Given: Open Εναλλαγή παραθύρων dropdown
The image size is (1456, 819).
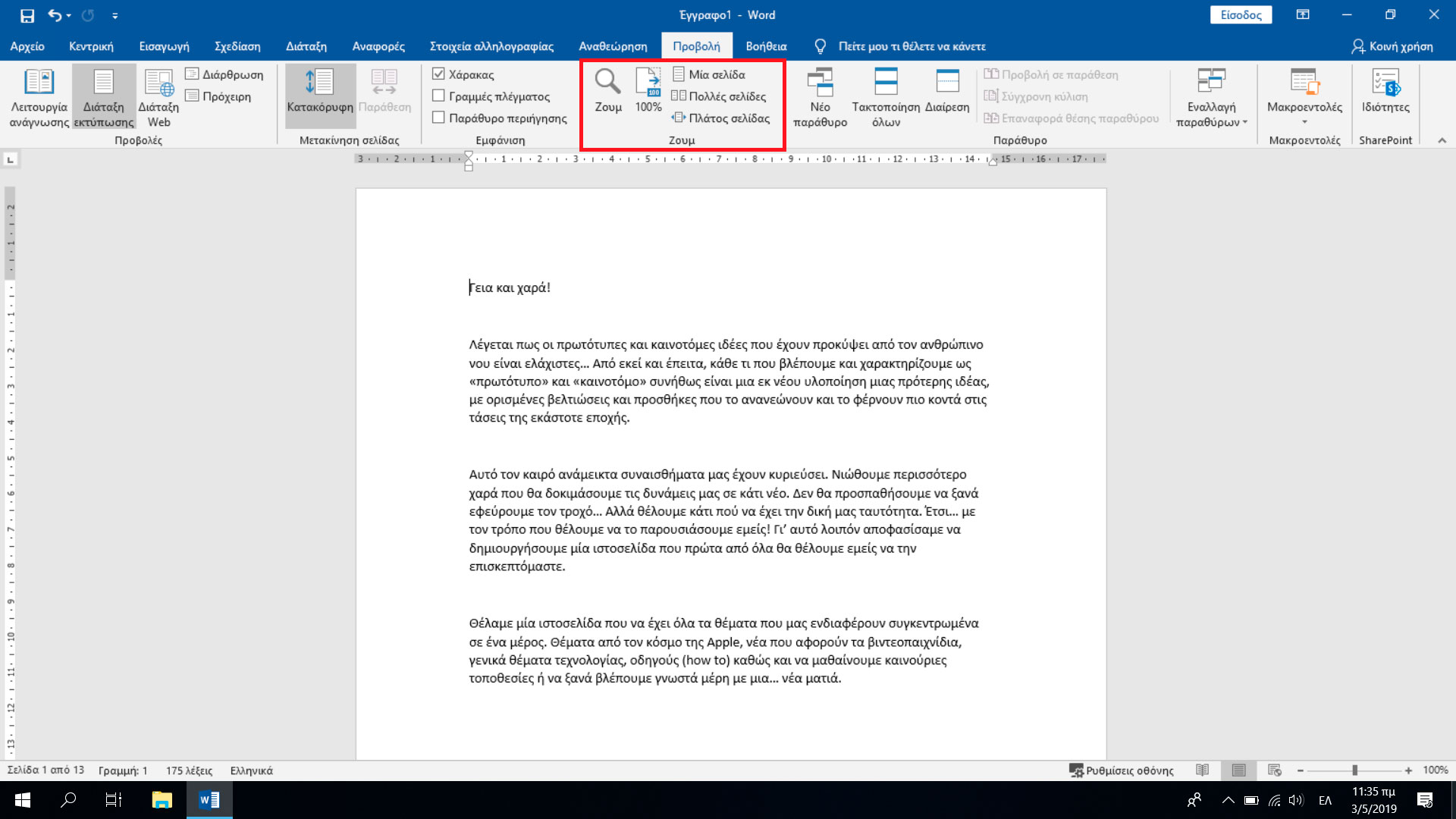Looking at the screenshot, I should [x=1211, y=97].
